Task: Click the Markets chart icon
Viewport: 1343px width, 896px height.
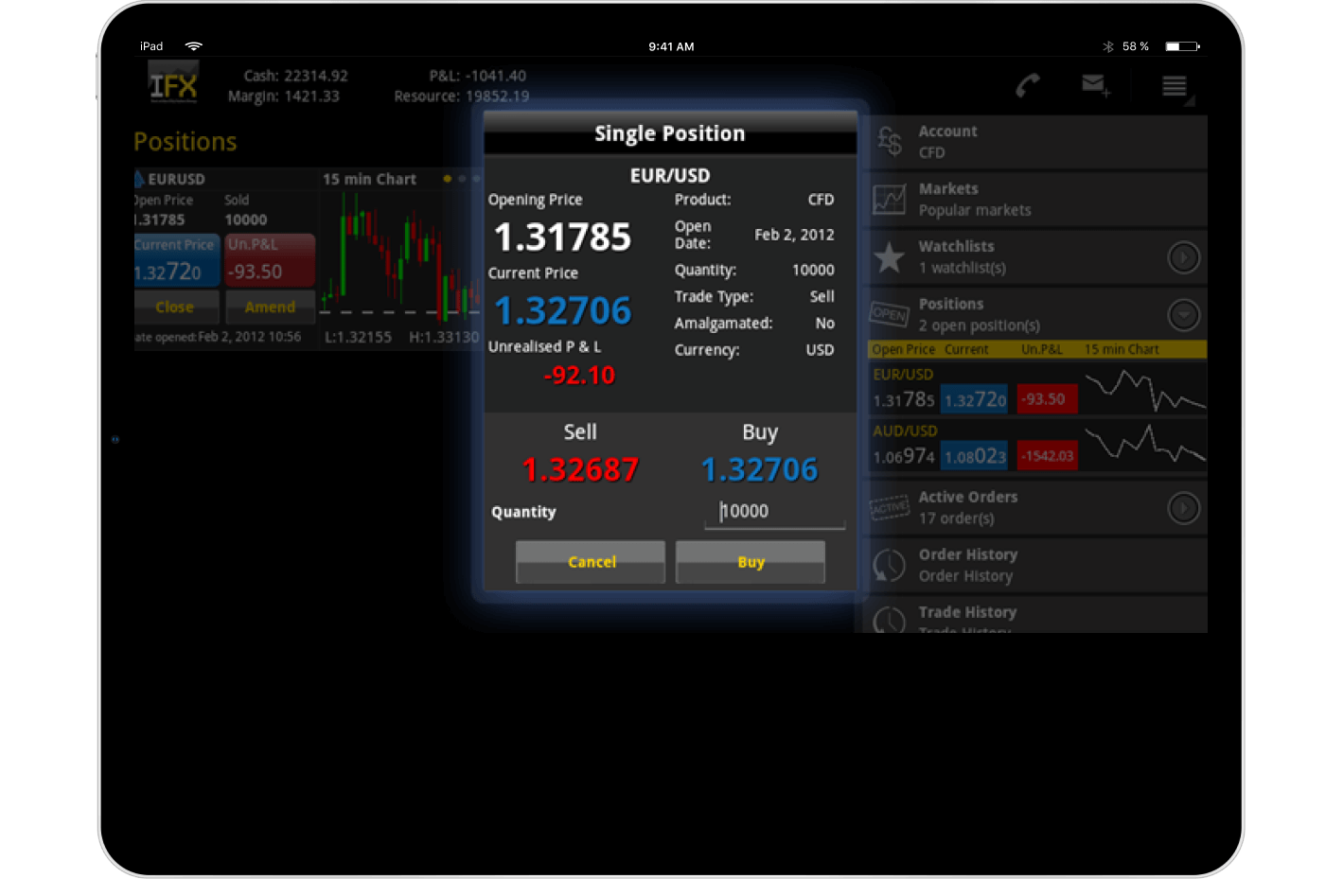Action: click(x=889, y=199)
